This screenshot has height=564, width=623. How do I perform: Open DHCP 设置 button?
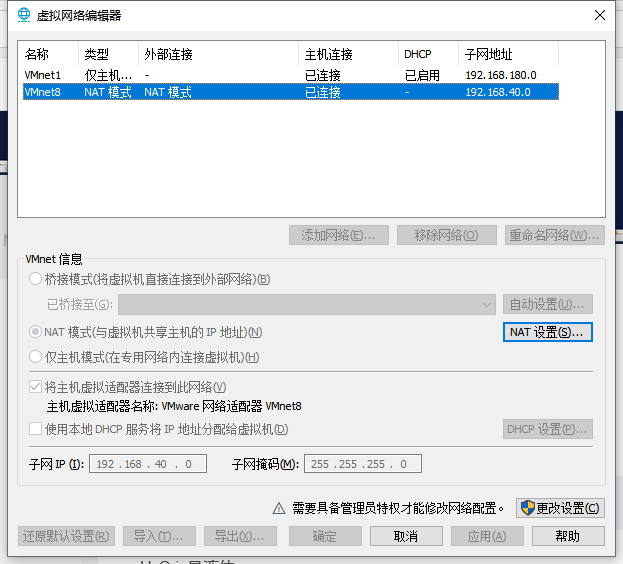coord(548,429)
